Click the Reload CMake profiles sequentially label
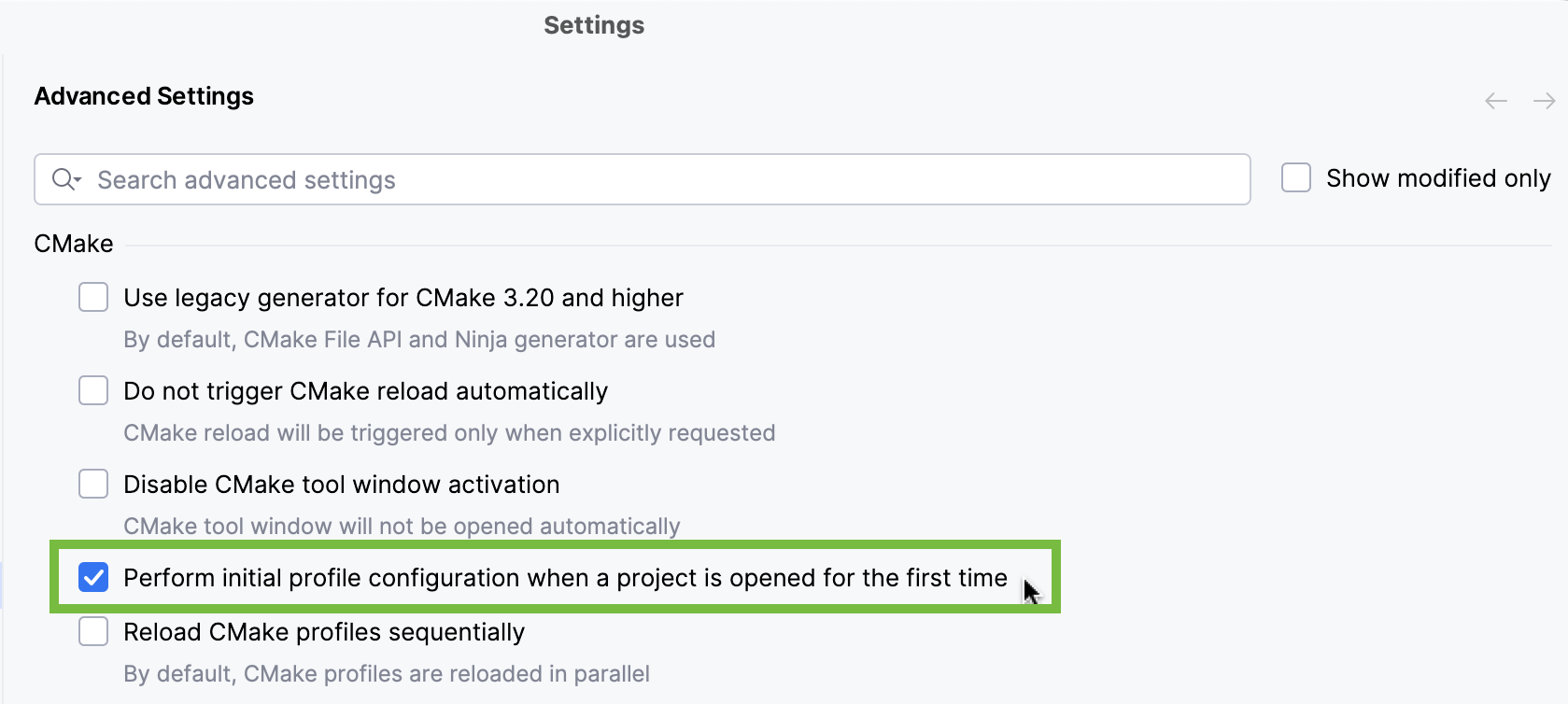Image resolution: width=1568 pixels, height=704 pixels. (x=324, y=631)
